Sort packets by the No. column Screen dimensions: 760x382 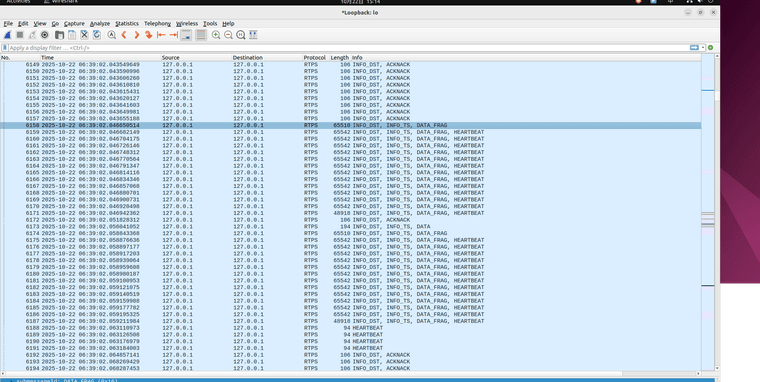[20, 57]
